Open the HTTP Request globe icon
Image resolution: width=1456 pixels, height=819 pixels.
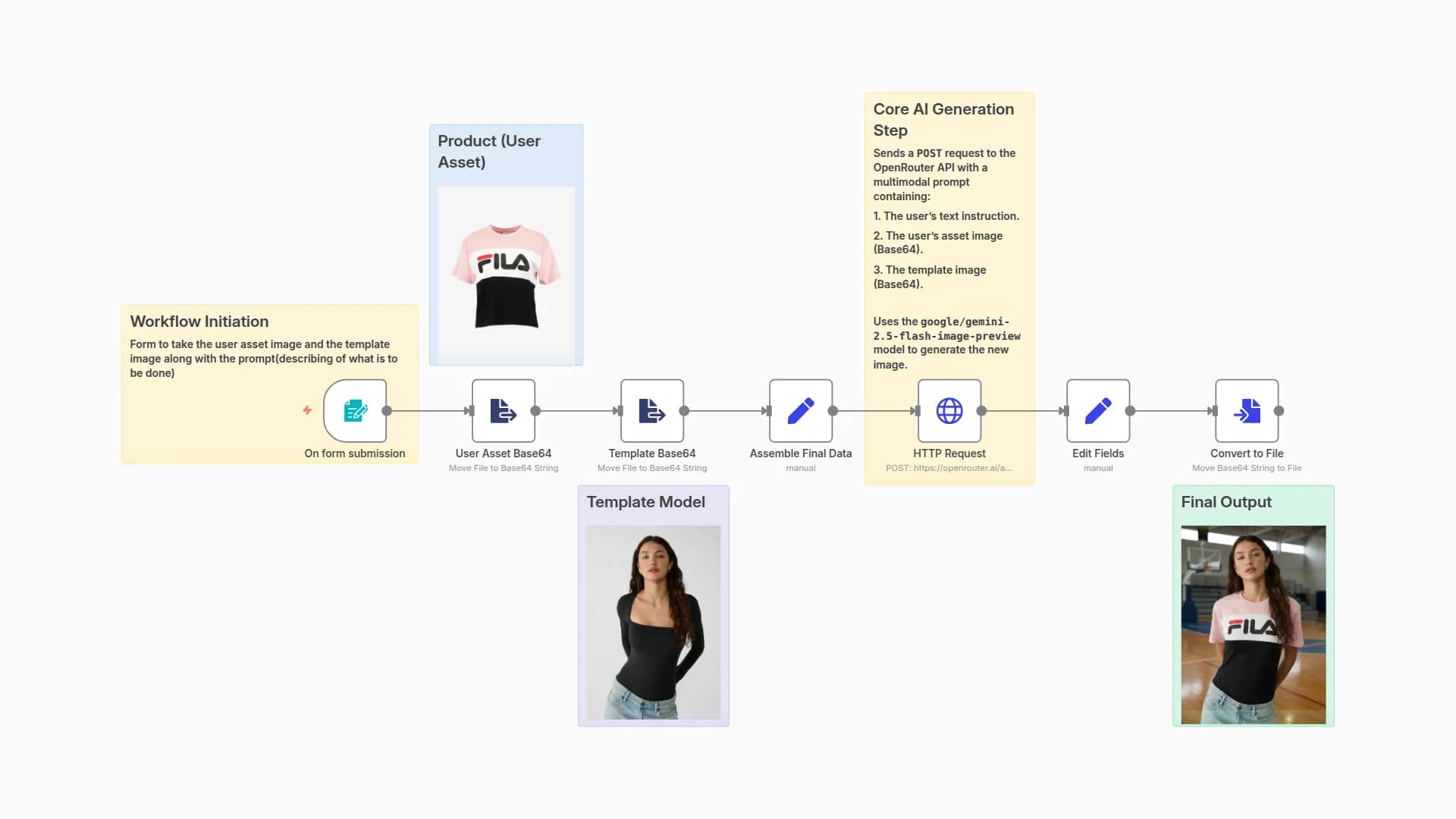pos(949,410)
